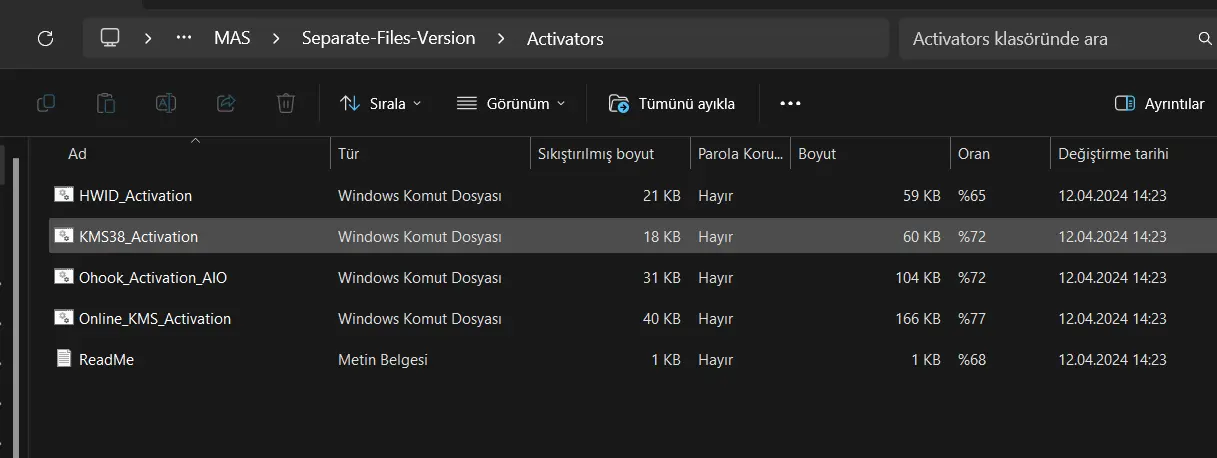This screenshot has width=1217, height=458.
Task: Click Windows Komut Dosyası type in HWID_Activation row
Action: coord(420,196)
